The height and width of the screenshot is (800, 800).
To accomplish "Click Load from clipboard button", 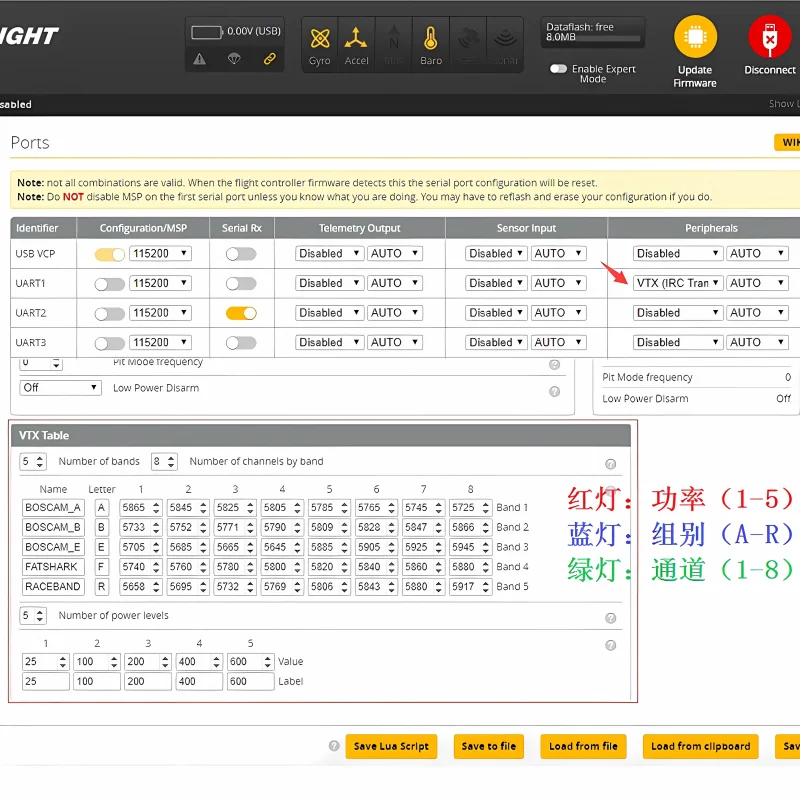I will click(x=701, y=746).
